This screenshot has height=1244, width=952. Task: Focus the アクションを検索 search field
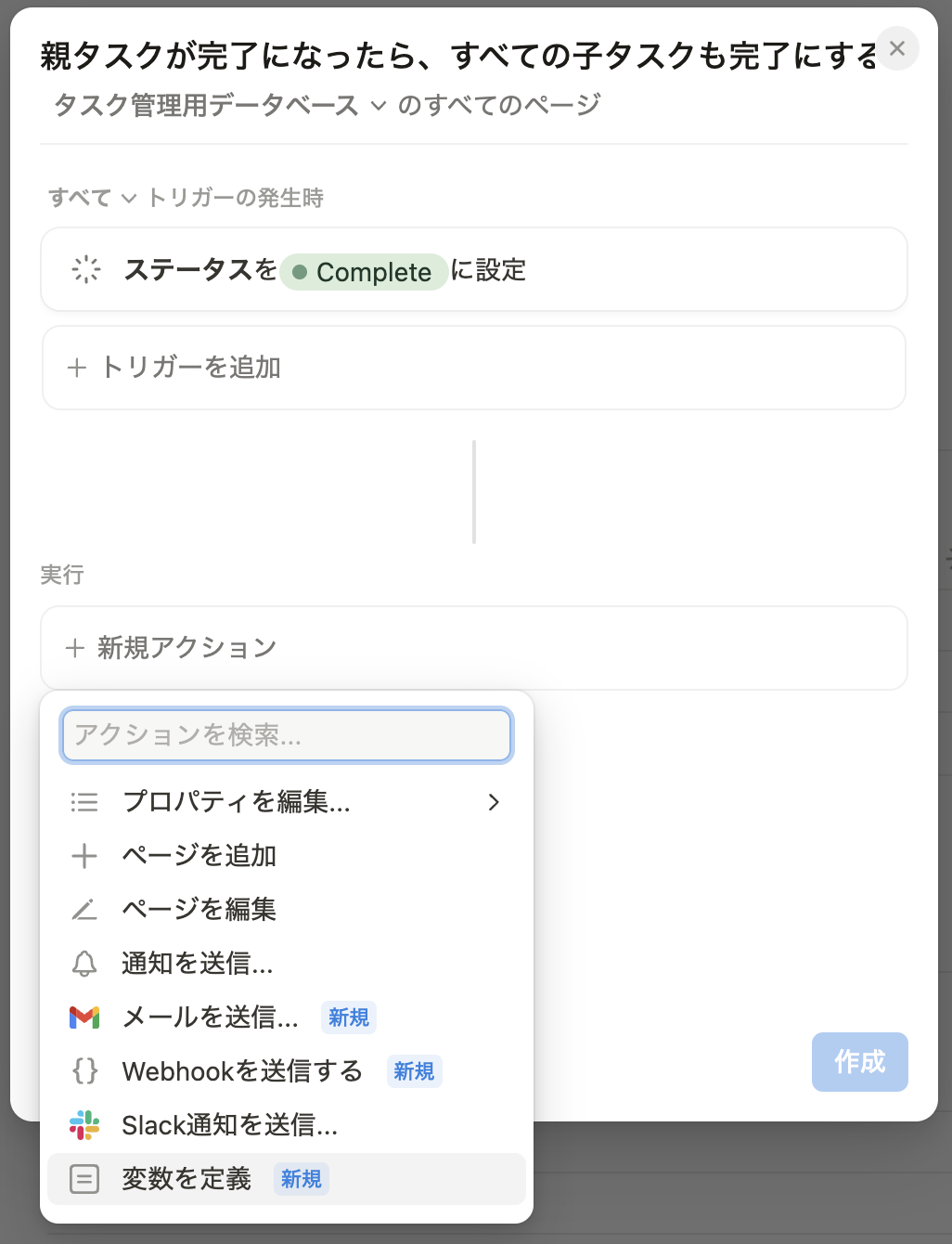287,735
